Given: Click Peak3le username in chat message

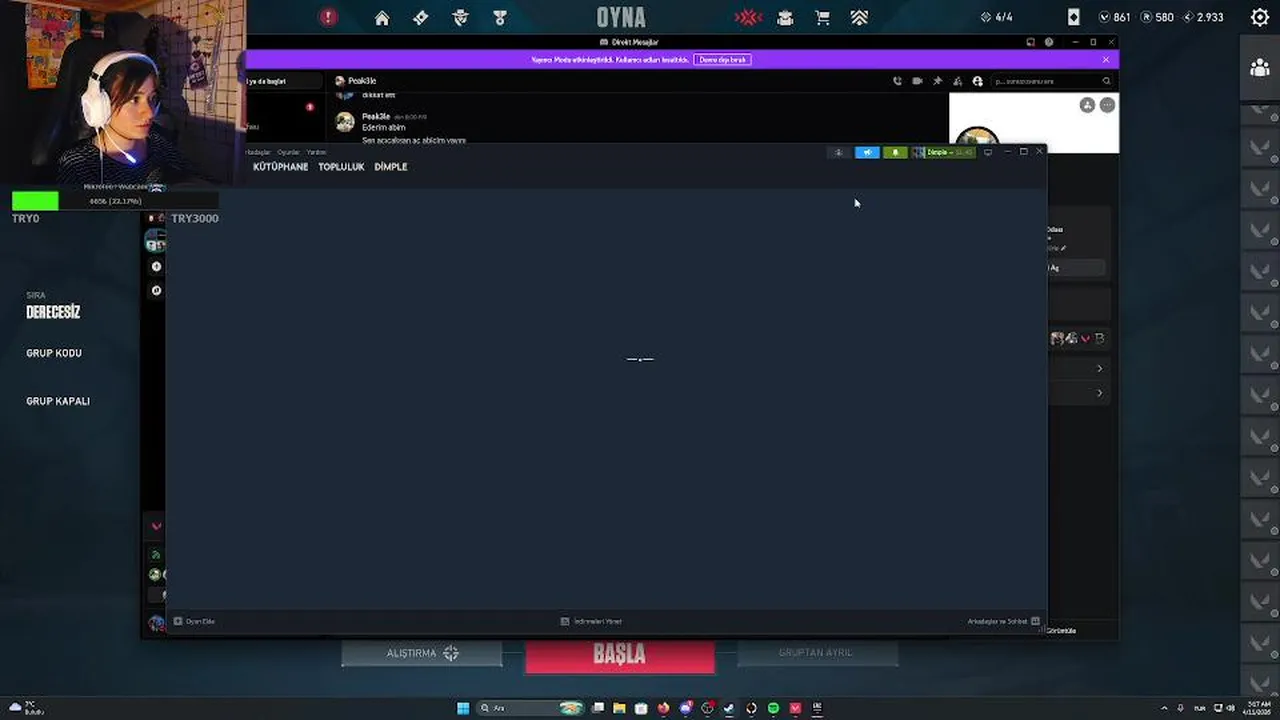Looking at the screenshot, I should (x=376, y=117).
